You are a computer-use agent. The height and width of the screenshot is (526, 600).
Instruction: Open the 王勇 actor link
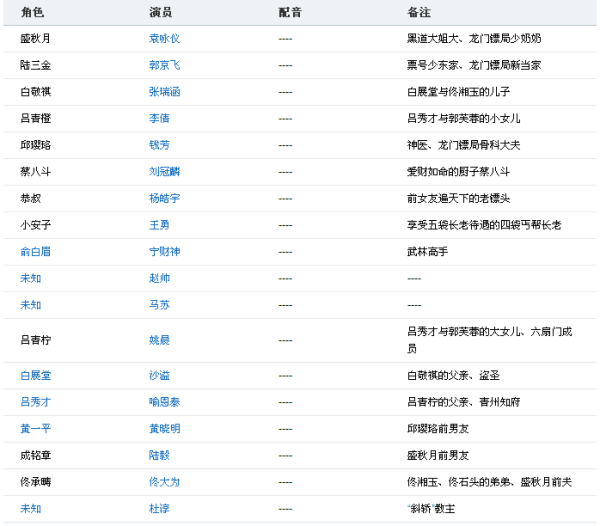tap(159, 225)
